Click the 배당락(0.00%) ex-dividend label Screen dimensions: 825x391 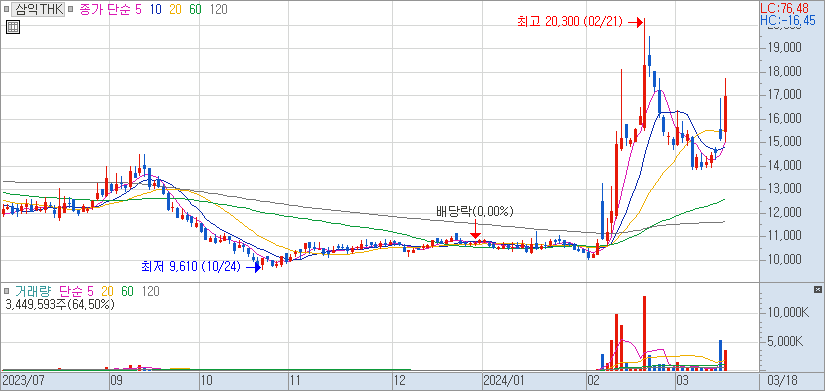pyautogui.click(x=475, y=212)
